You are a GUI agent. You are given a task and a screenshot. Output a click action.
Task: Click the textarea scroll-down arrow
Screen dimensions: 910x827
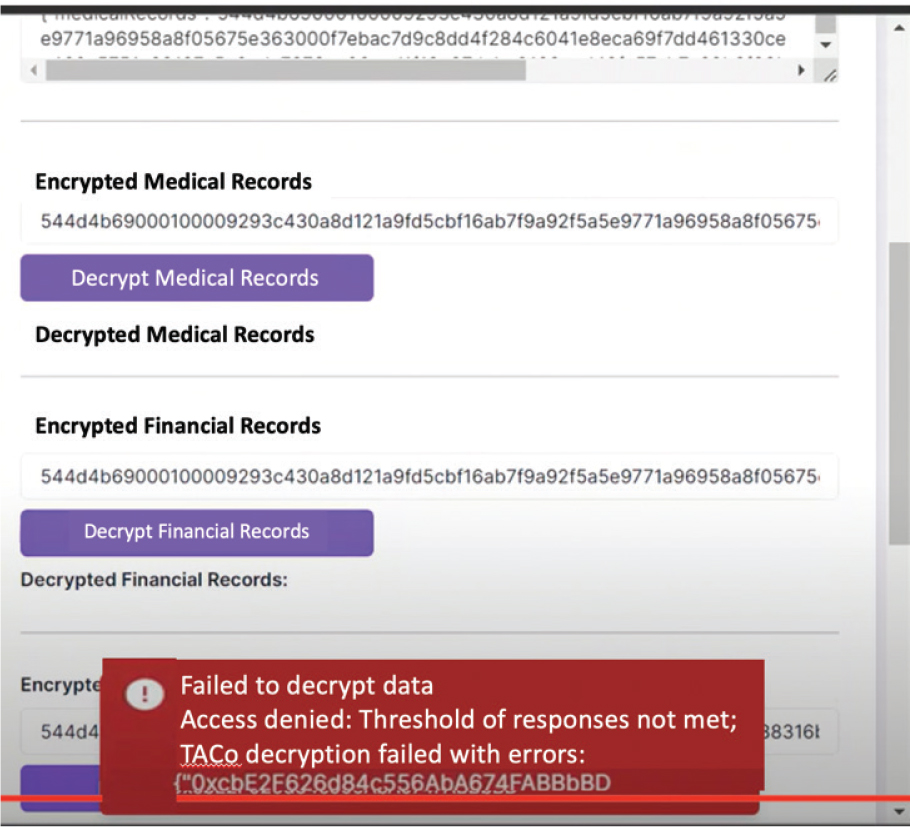coord(825,46)
